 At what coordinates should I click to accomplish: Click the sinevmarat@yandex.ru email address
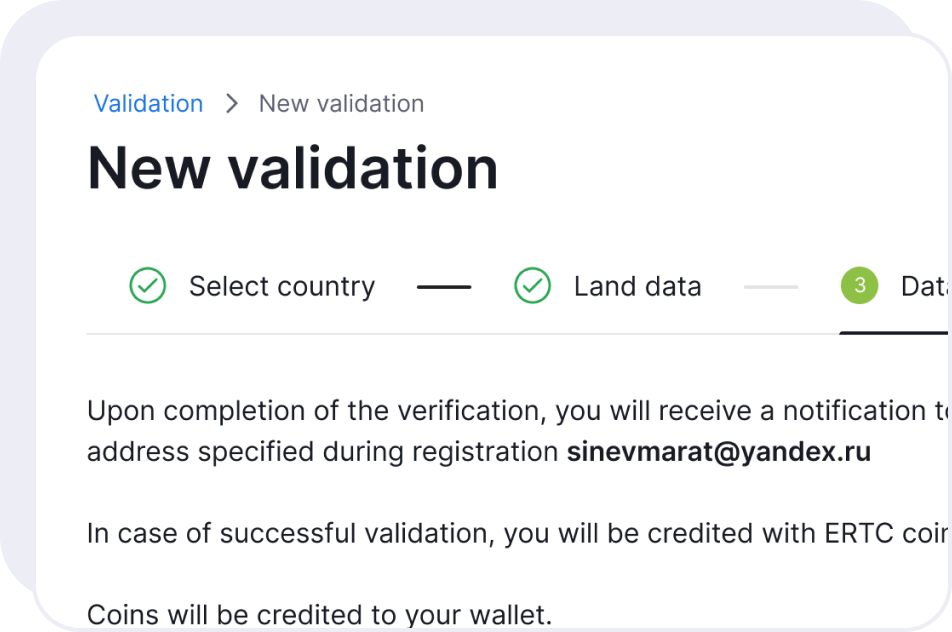[x=719, y=452]
